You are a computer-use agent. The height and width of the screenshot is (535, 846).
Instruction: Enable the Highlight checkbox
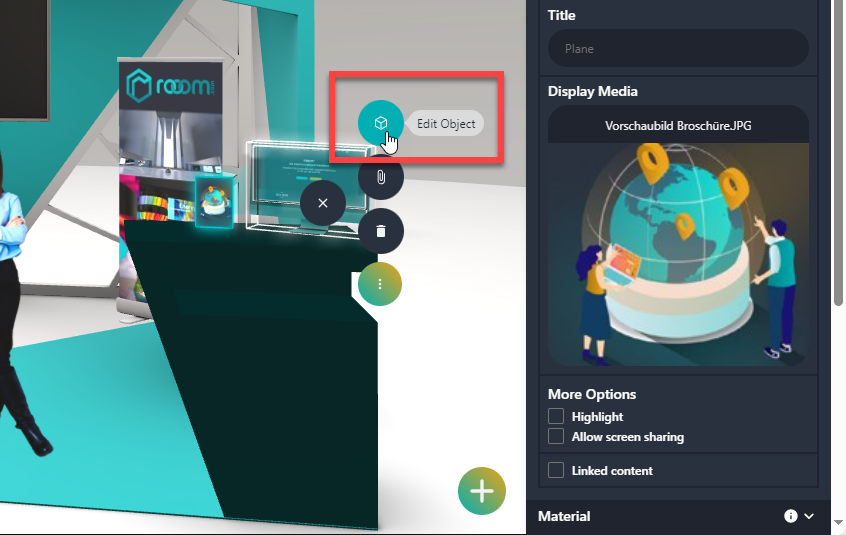click(556, 416)
